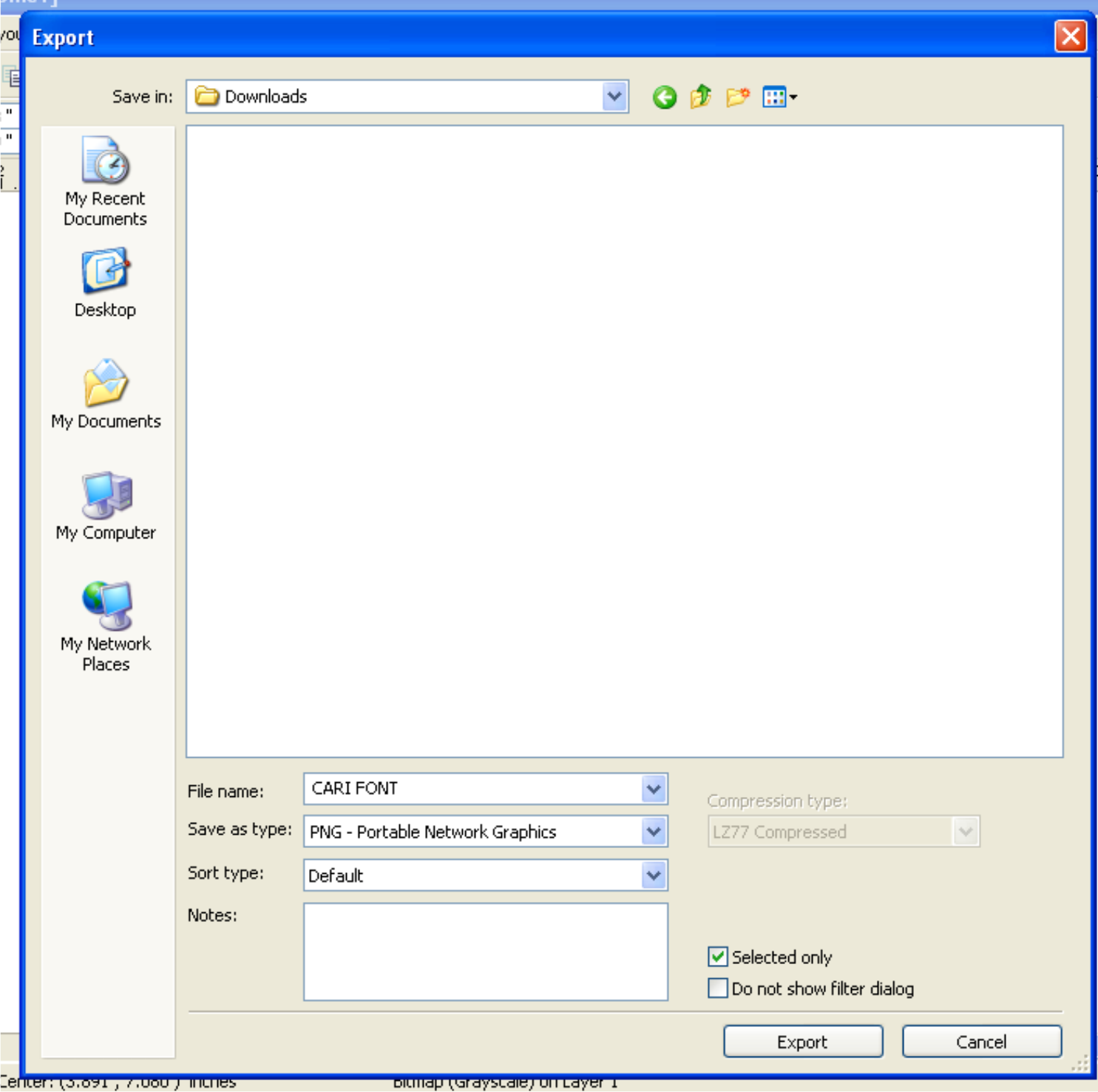The image size is (1098, 1092).
Task: Cancel the export dialog
Action: 981,1041
